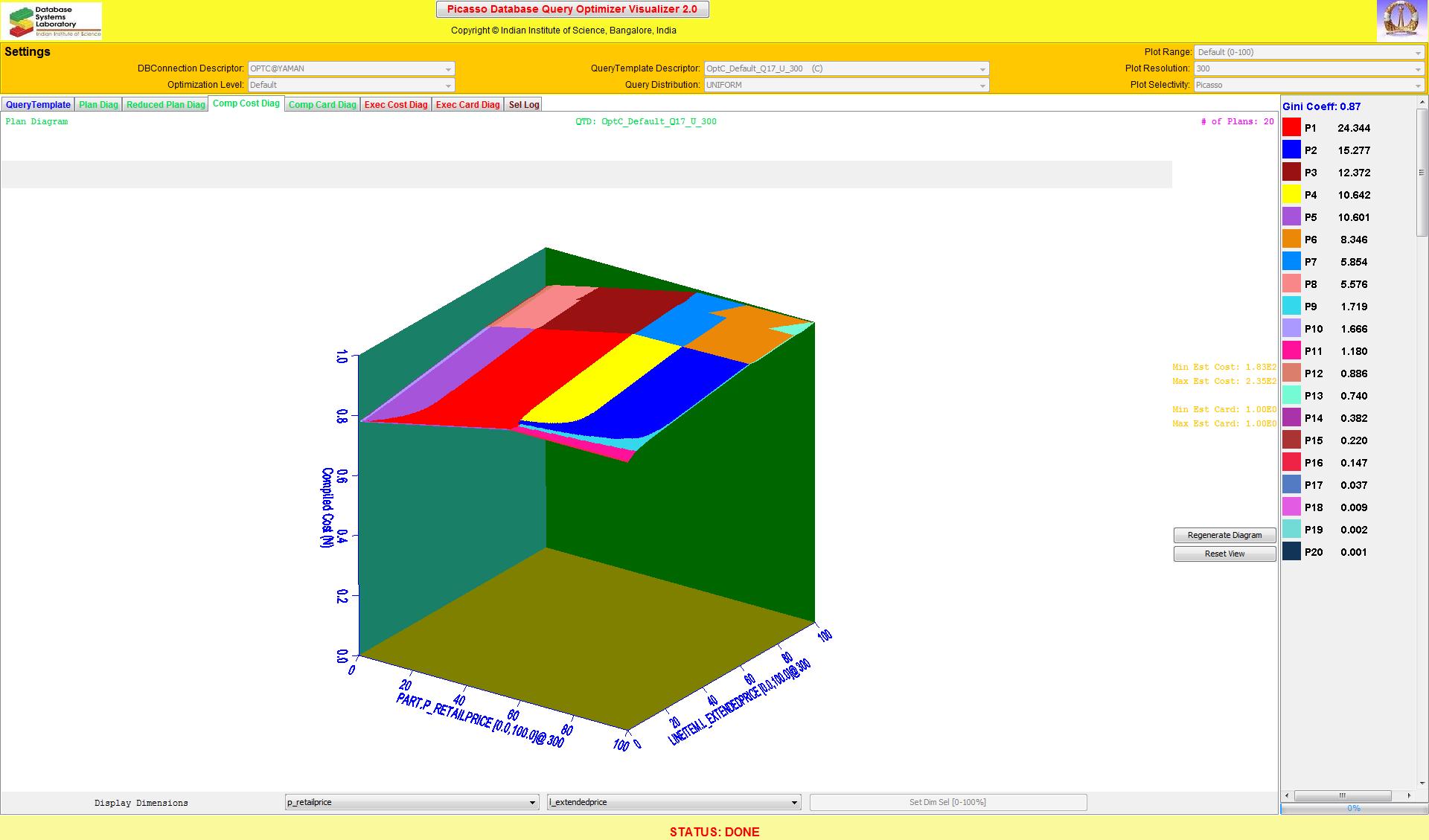Image resolution: width=1429 pixels, height=840 pixels.
Task: Open the Exec Cost Diag tab
Action: click(396, 105)
